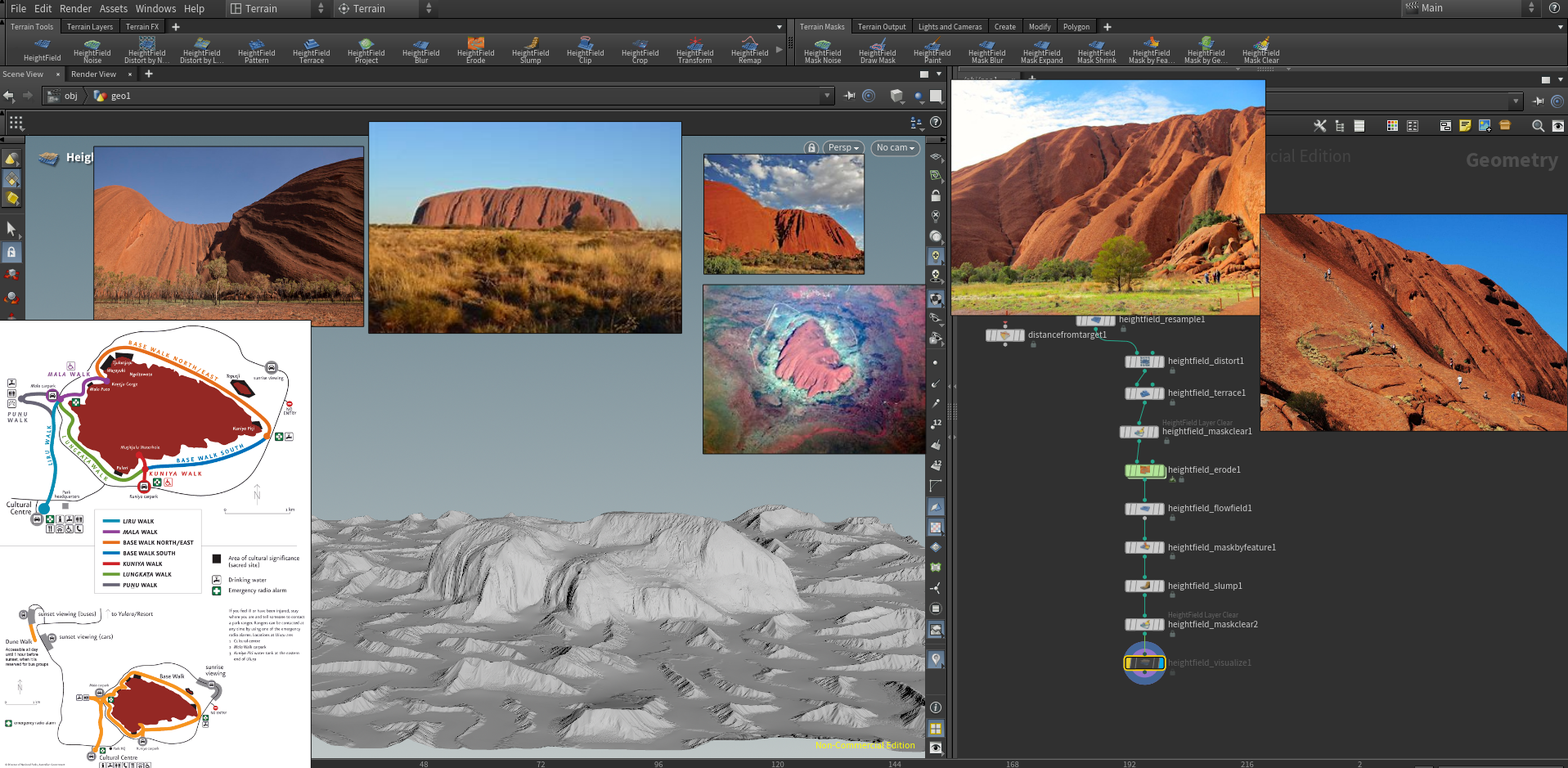This screenshot has width=1568, height=768.
Task: Expand the Main take selector dropdown
Action: [x=1531, y=8]
